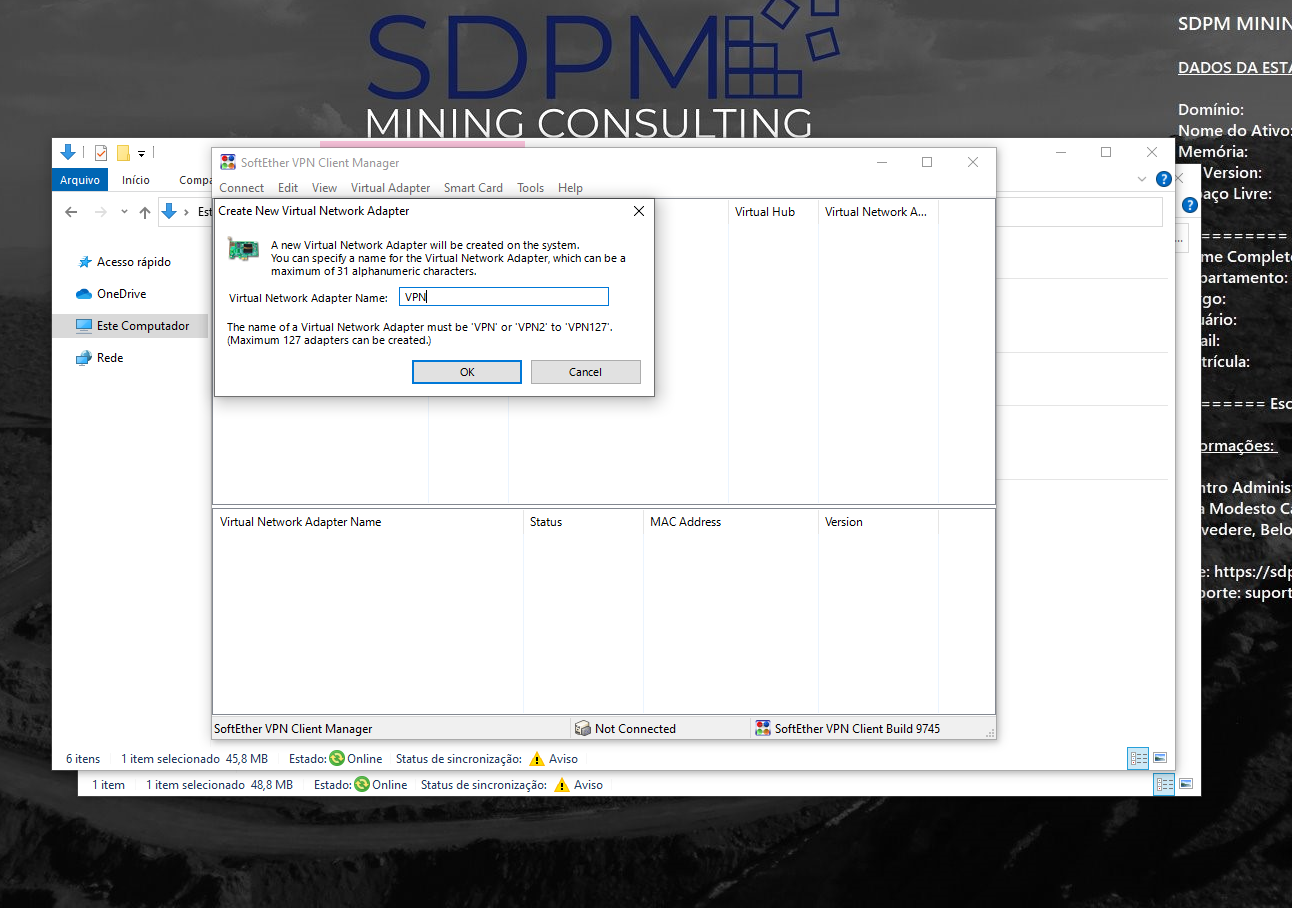This screenshot has height=908, width=1292.
Task: Cancel the new virtual adapter dialog
Action: [585, 372]
